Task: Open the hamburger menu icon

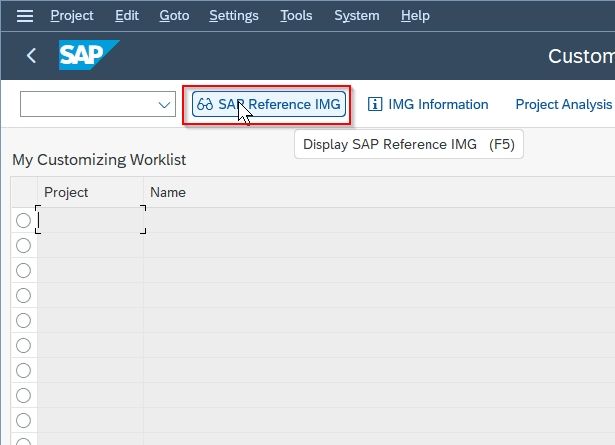Action: (x=25, y=16)
